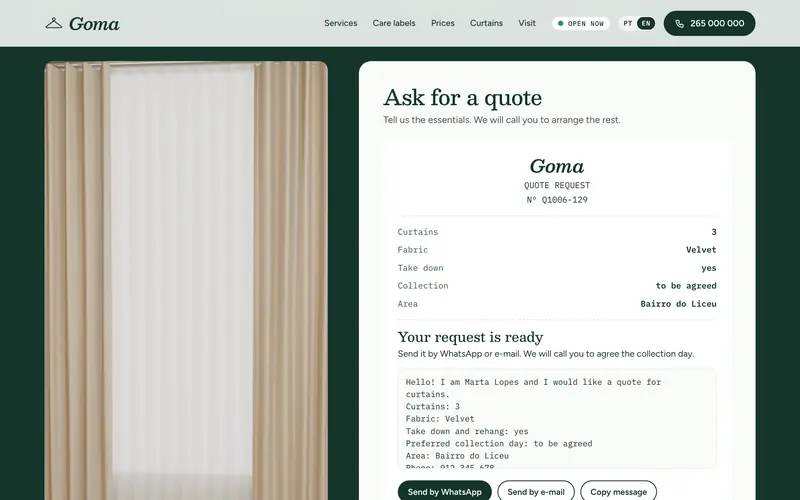Click the Ask for a quote heading
The image size is (800, 500).
coord(462,97)
